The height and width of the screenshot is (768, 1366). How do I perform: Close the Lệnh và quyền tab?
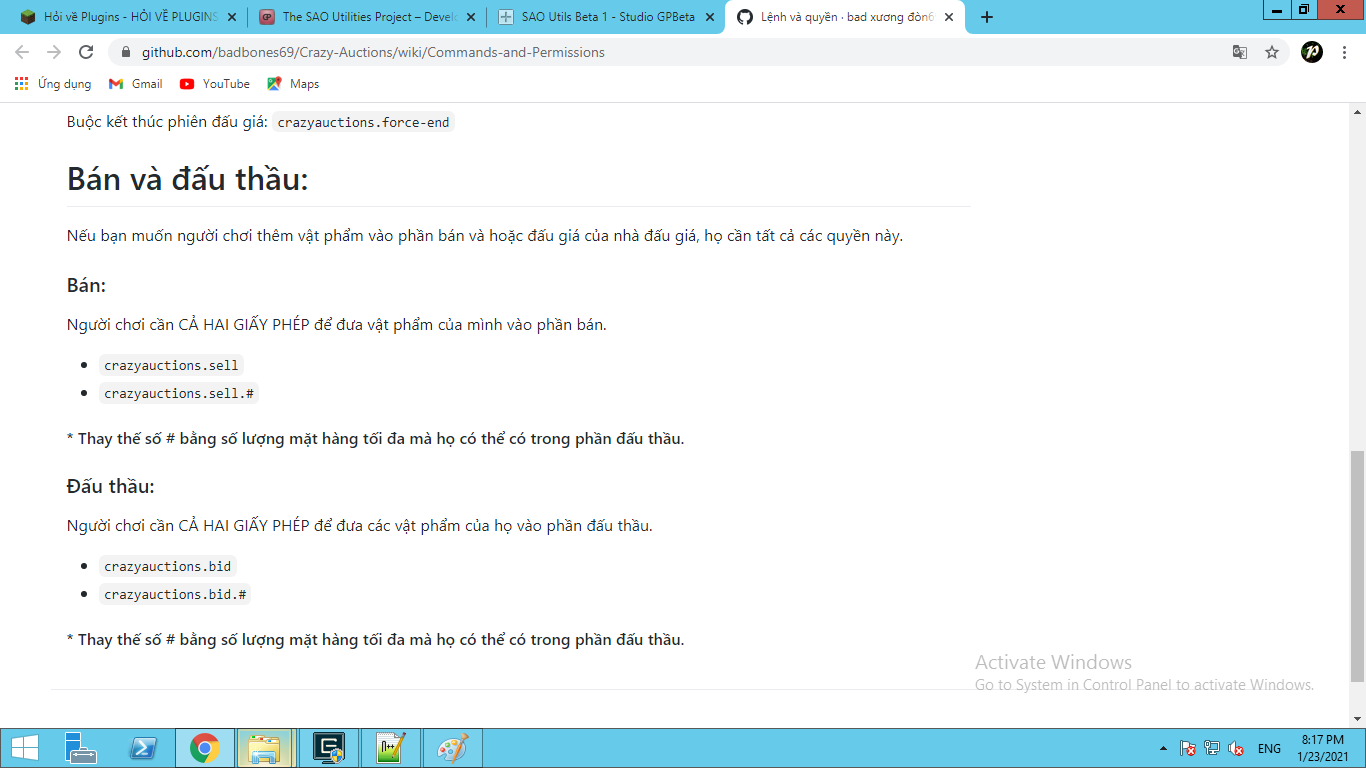[948, 17]
